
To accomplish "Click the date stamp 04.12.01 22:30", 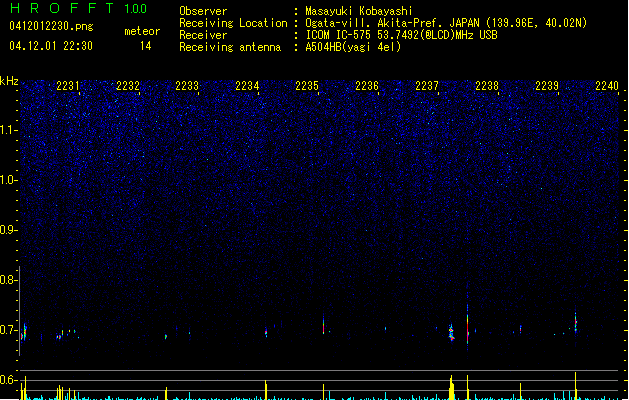I will pos(51,46).
